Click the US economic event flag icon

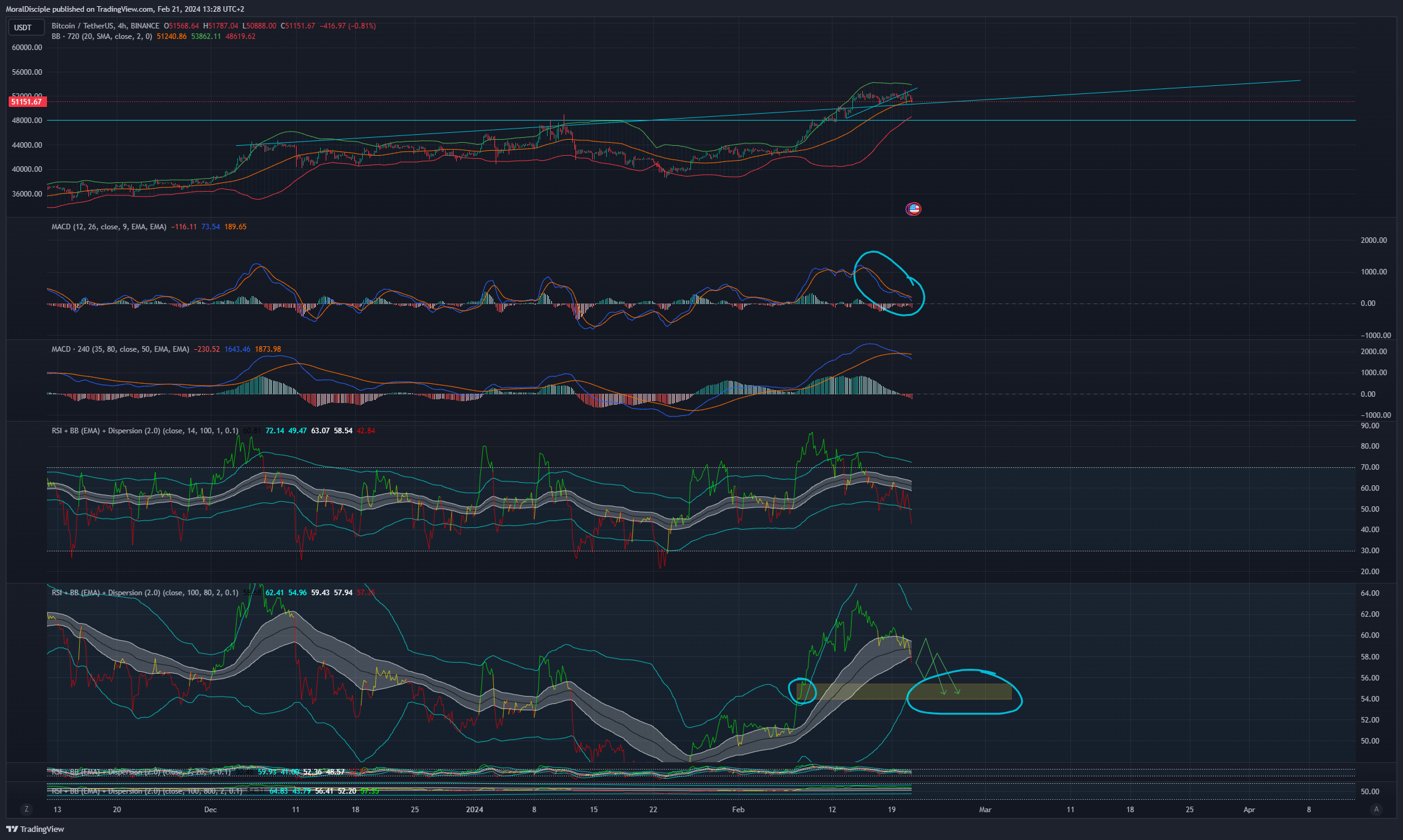pos(913,209)
